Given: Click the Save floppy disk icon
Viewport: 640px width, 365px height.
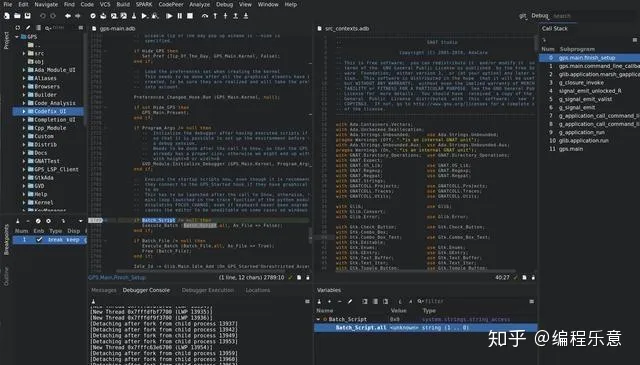Looking at the screenshot, I should coord(27,16).
